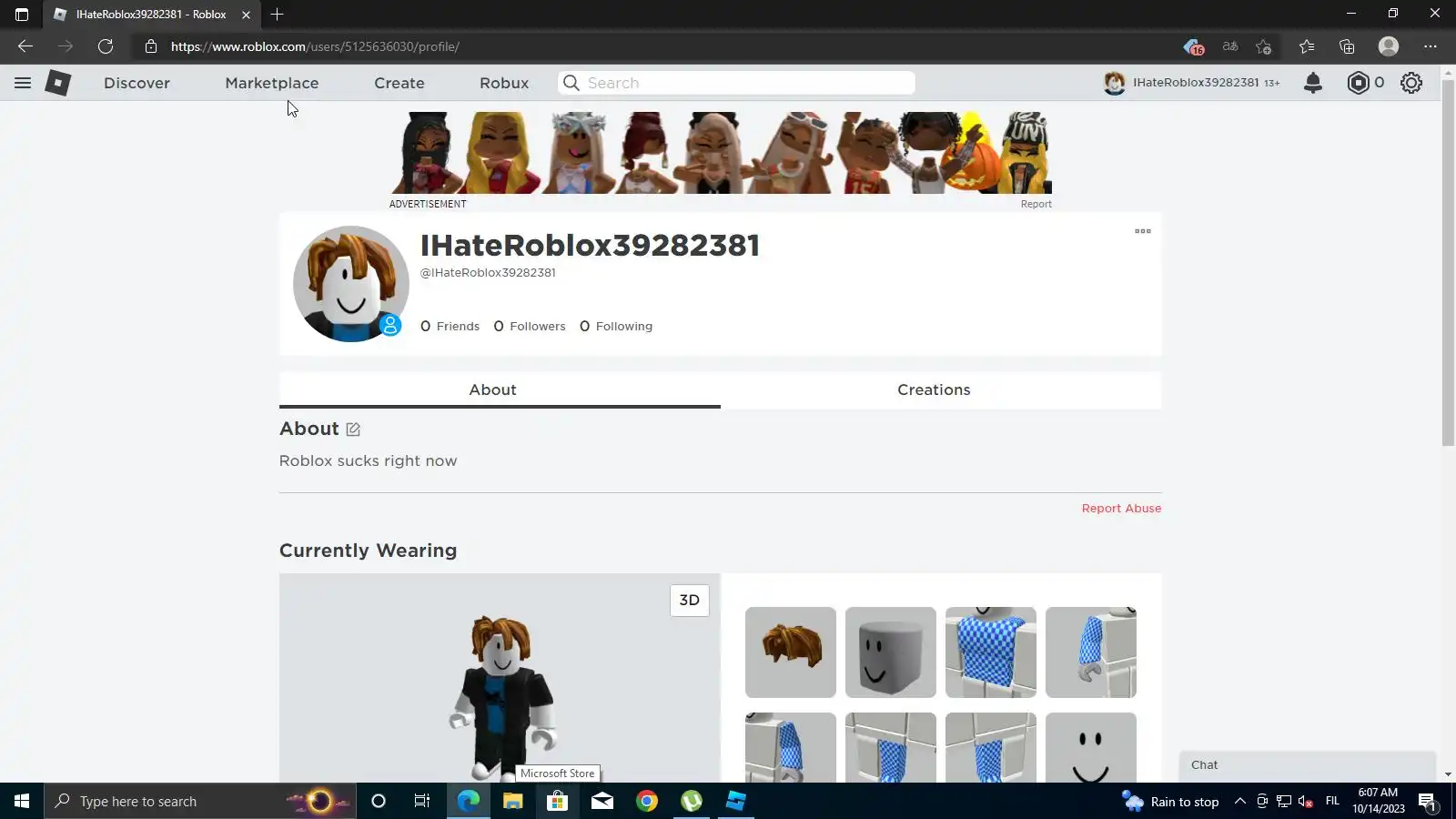The height and width of the screenshot is (819, 1456).
Task: Open the Discover page
Action: click(136, 83)
